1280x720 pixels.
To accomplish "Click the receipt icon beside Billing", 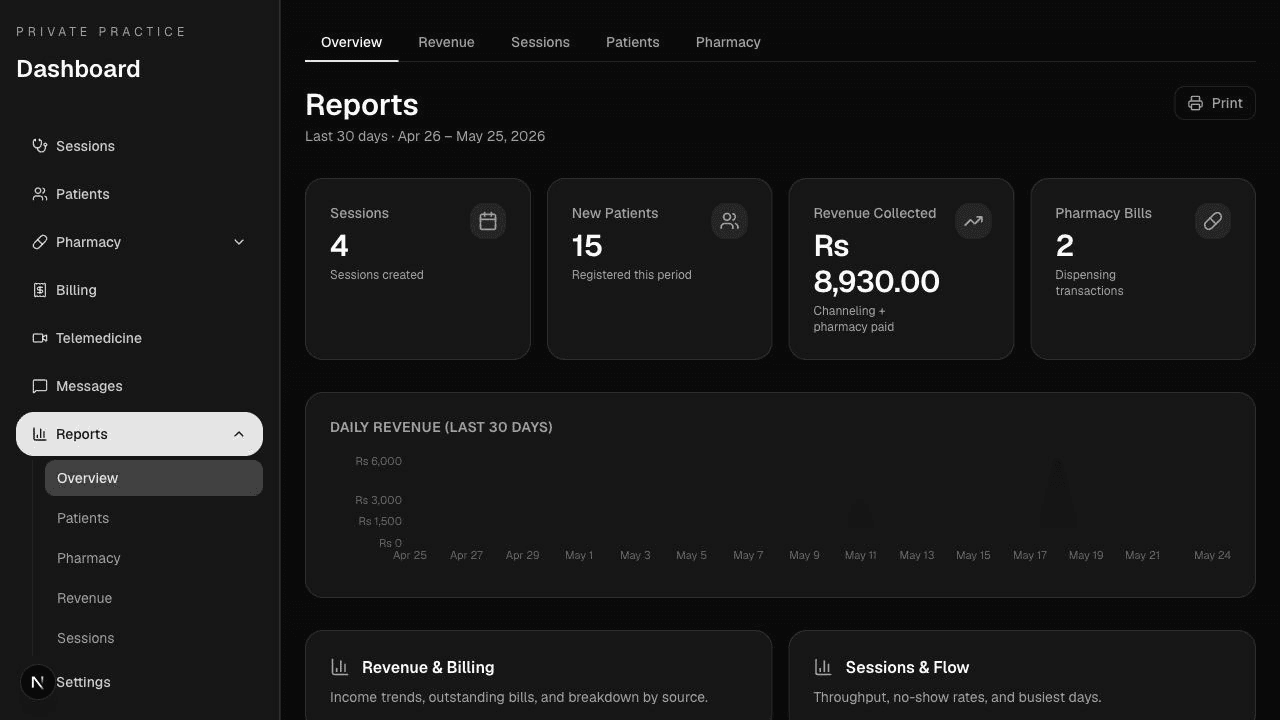I will (40, 290).
